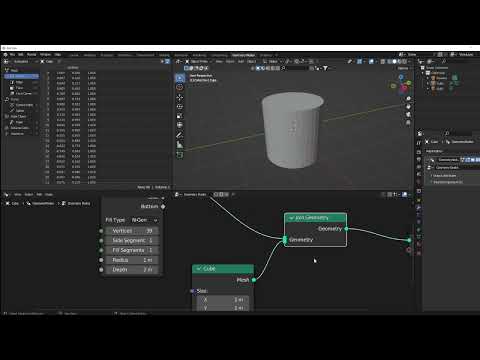This screenshot has width=480, height=360.
Task: Open the Help menu
Action: click(x=58, y=55)
